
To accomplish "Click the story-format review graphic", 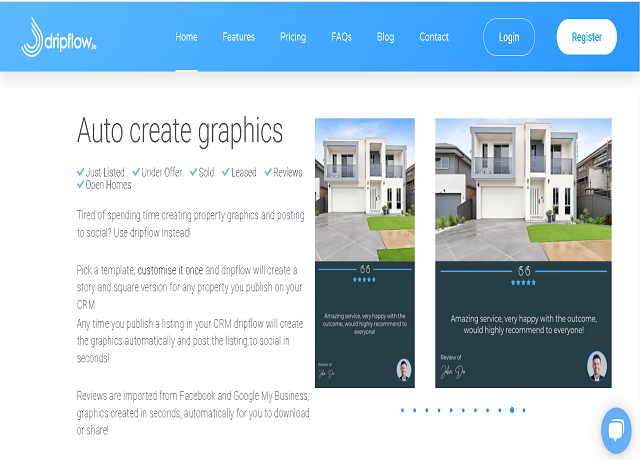I will (365, 253).
